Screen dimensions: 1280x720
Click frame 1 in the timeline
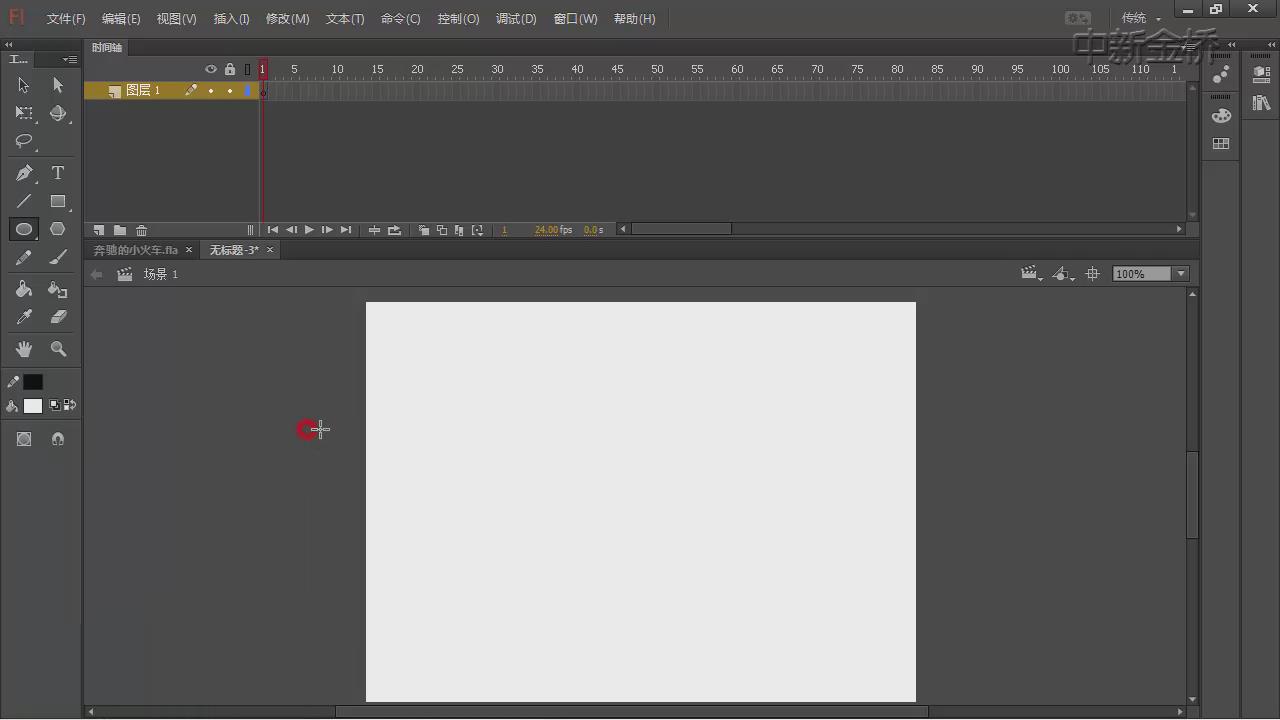coord(263,90)
